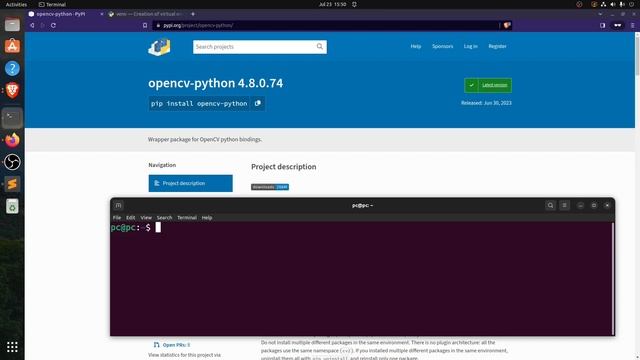Launch OBS Studio from the dock
This screenshot has height=360, width=640.
pyautogui.click(x=12, y=162)
